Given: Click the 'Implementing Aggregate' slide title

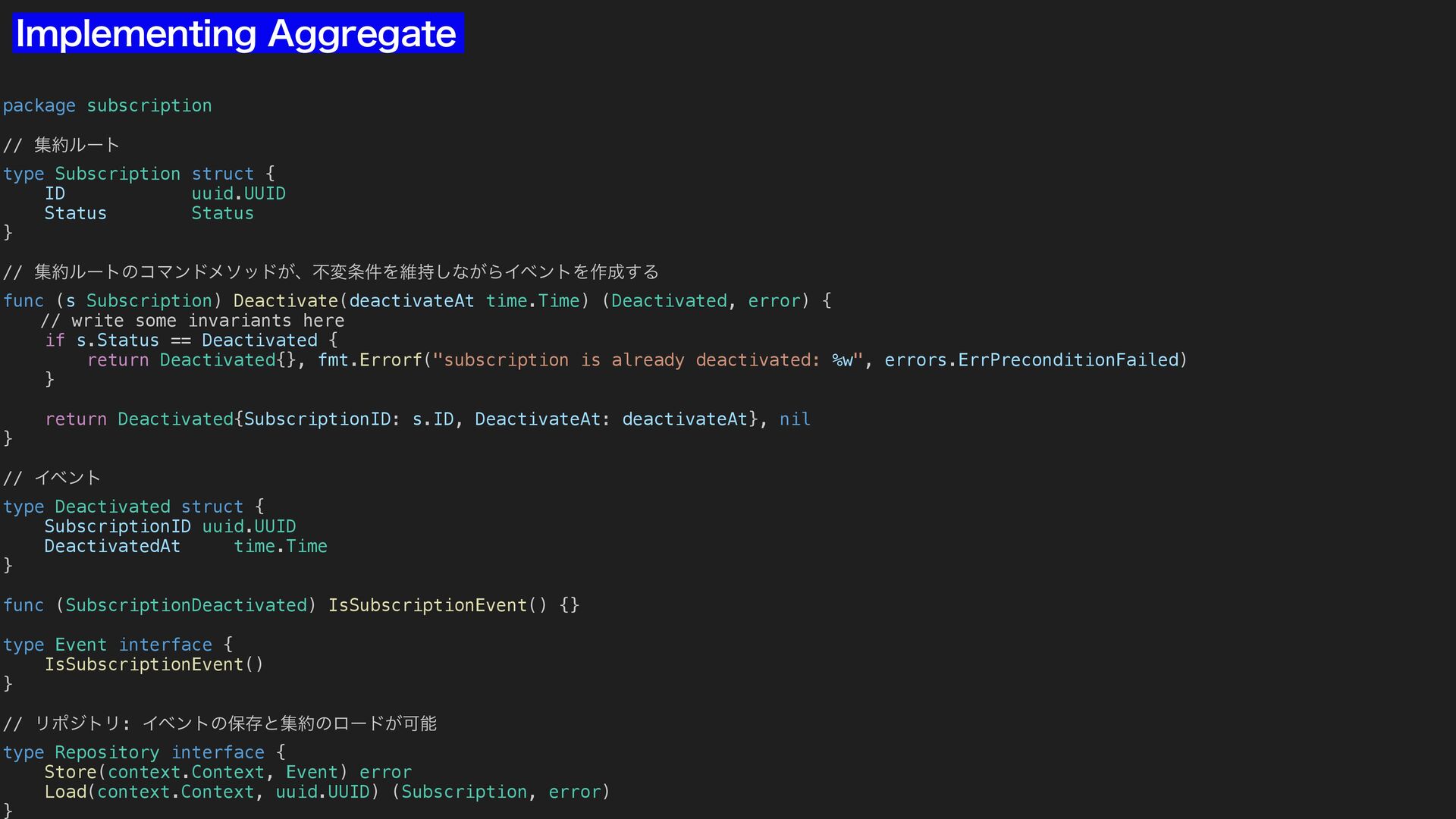Looking at the screenshot, I should tap(237, 34).
